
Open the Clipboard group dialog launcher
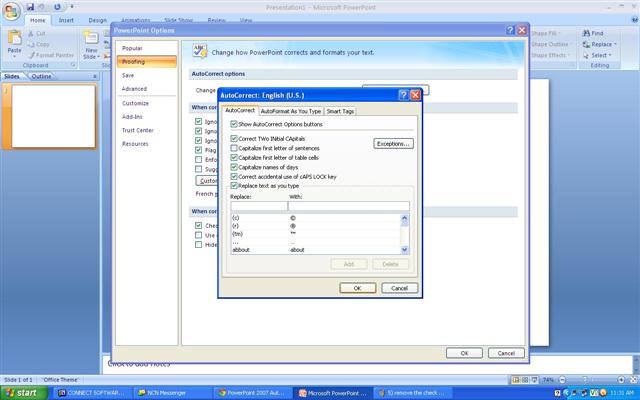tap(73, 65)
